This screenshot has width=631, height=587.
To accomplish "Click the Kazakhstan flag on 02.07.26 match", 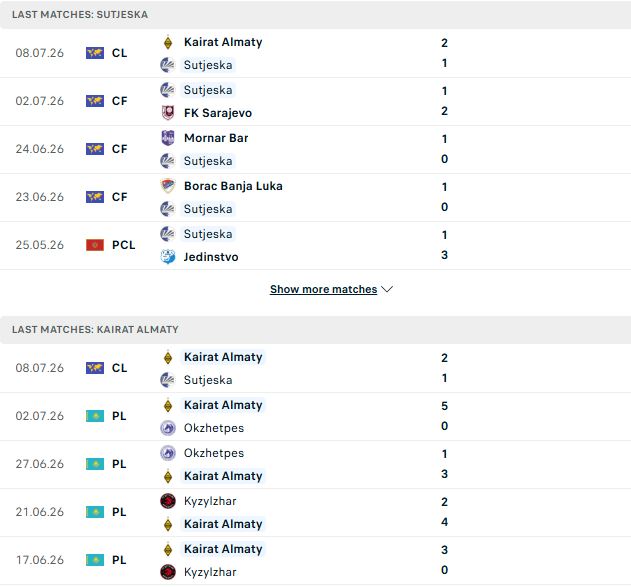I will (x=95, y=416).
